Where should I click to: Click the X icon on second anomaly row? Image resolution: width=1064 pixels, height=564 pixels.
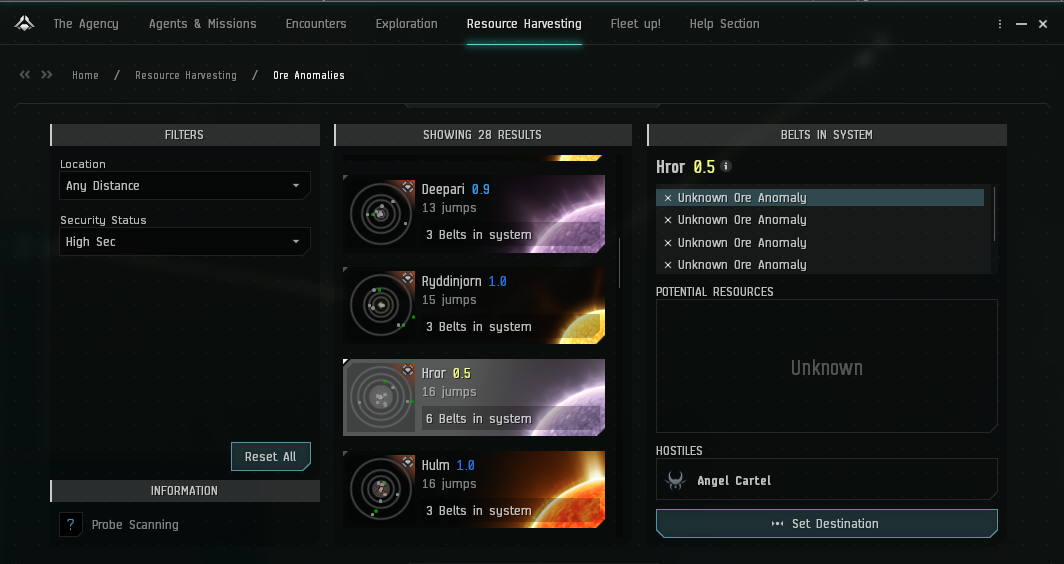tap(668, 220)
